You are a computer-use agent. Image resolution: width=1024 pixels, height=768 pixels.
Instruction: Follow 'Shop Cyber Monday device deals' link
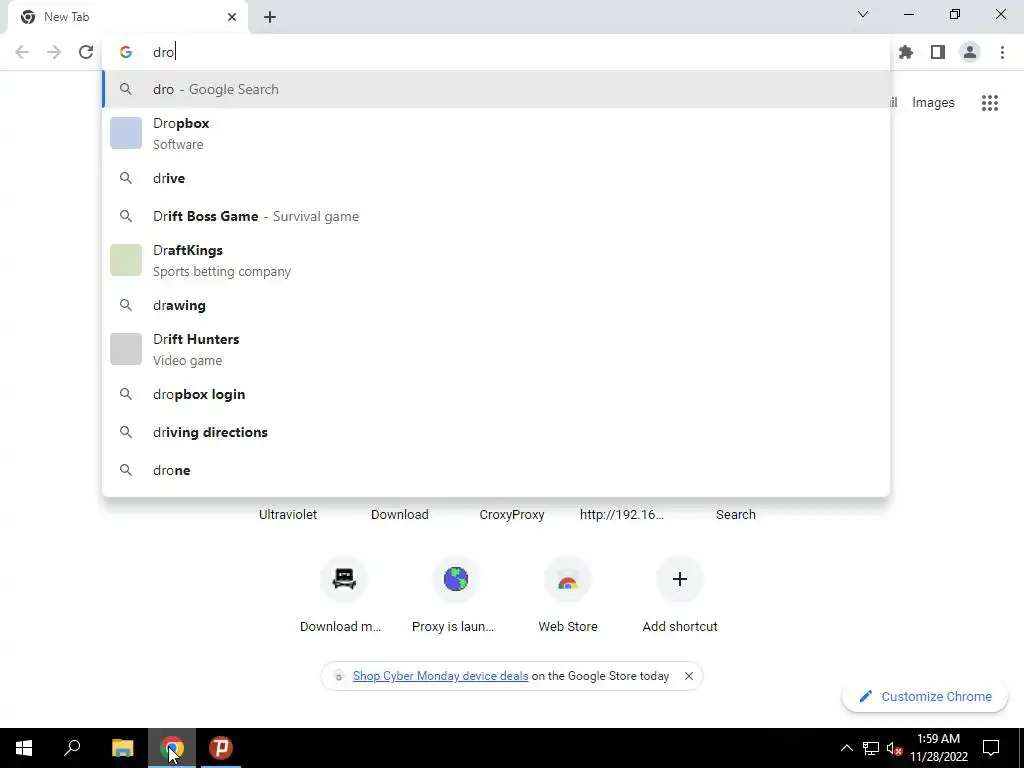[x=440, y=676]
